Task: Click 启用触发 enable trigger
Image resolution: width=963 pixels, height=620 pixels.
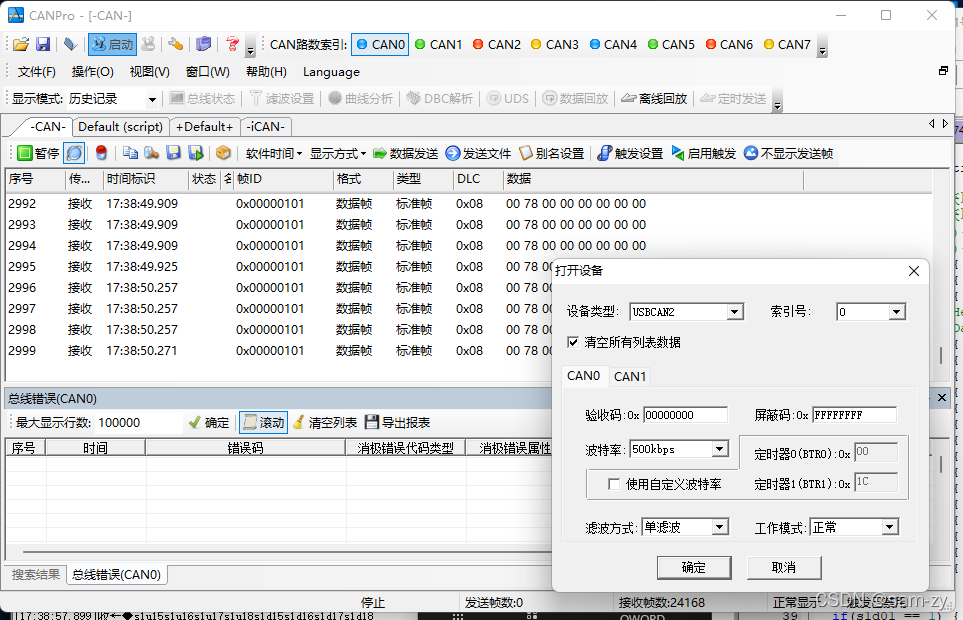Action: point(704,153)
